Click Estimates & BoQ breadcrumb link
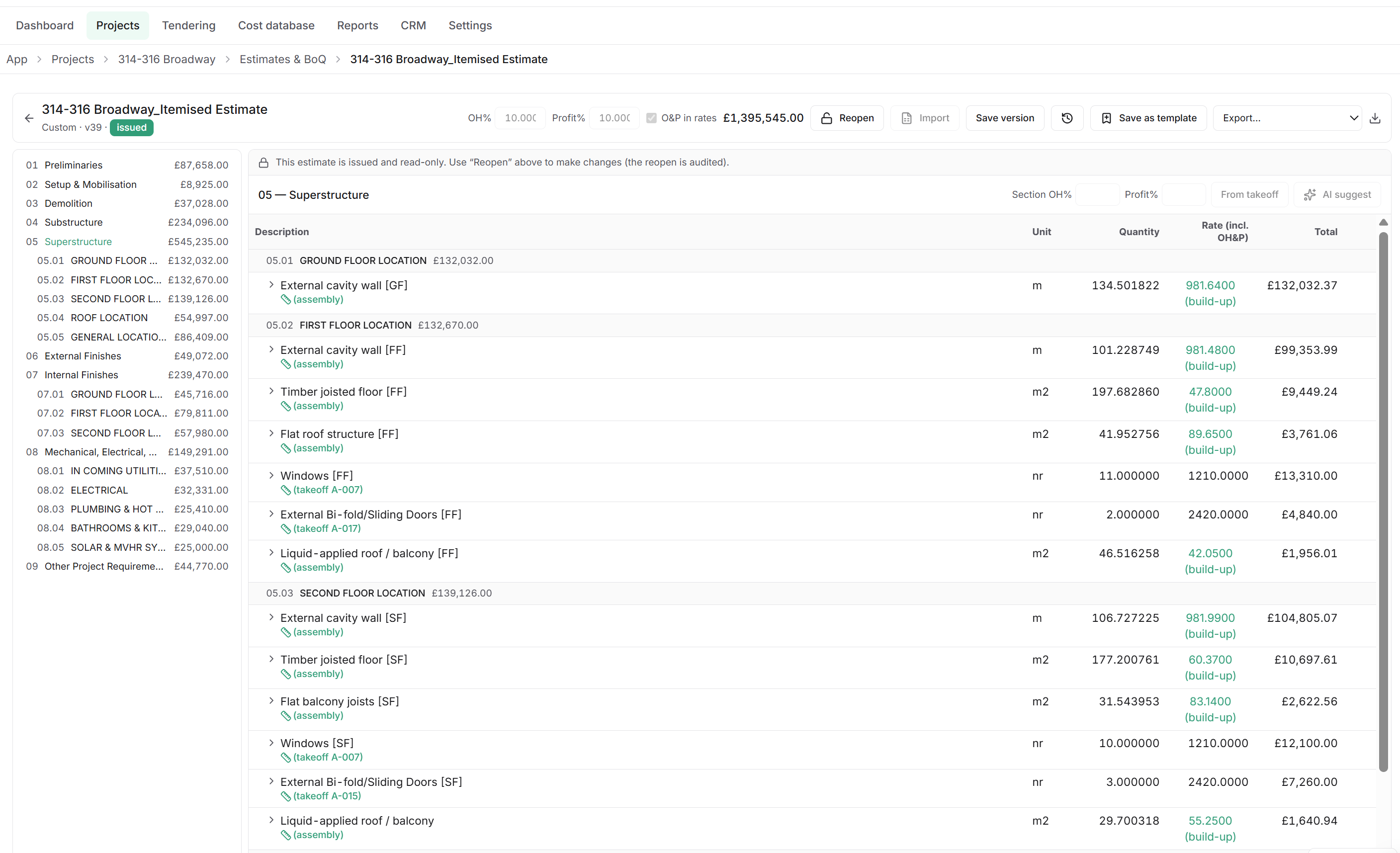This screenshot has height=853, width=1400. pos(282,60)
